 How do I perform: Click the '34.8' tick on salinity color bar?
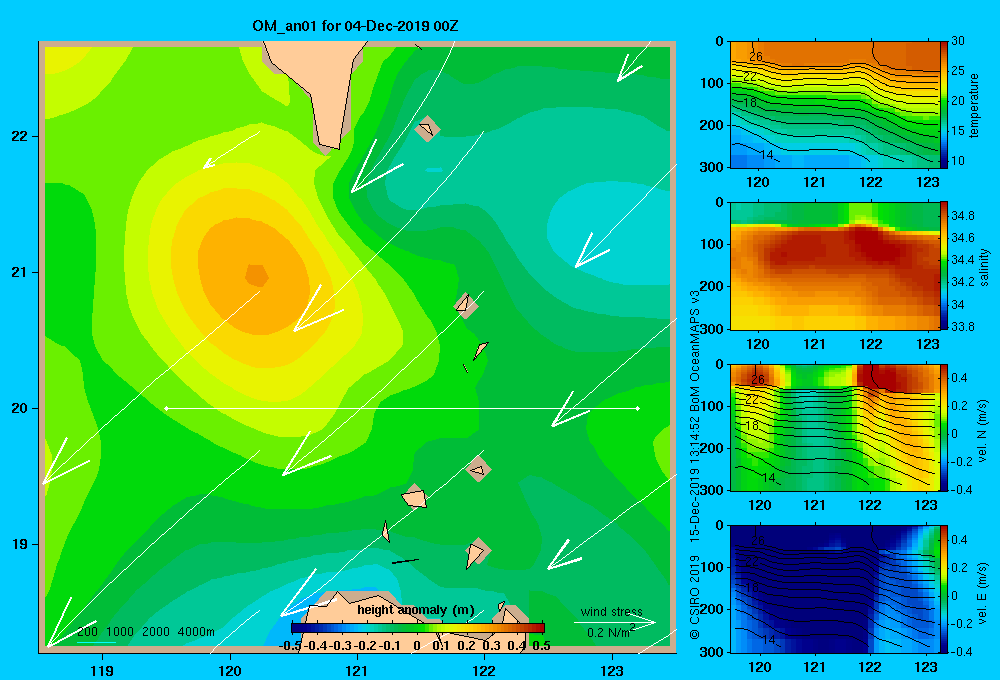click(962, 216)
